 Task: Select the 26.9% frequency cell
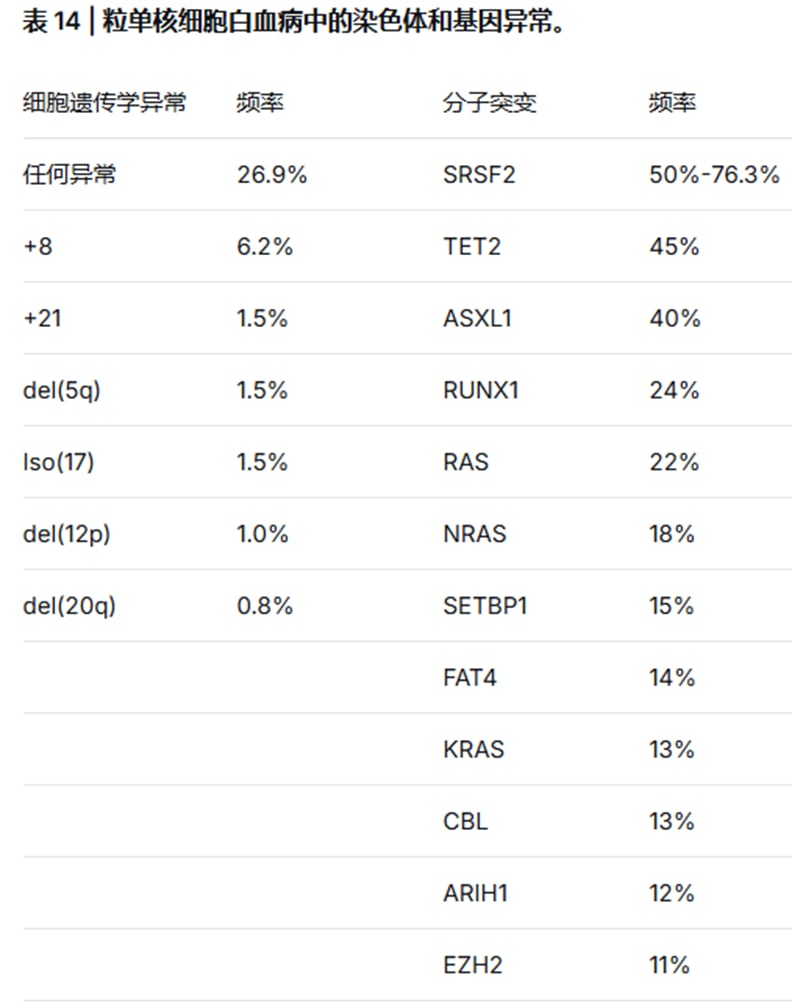[x=272, y=175]
